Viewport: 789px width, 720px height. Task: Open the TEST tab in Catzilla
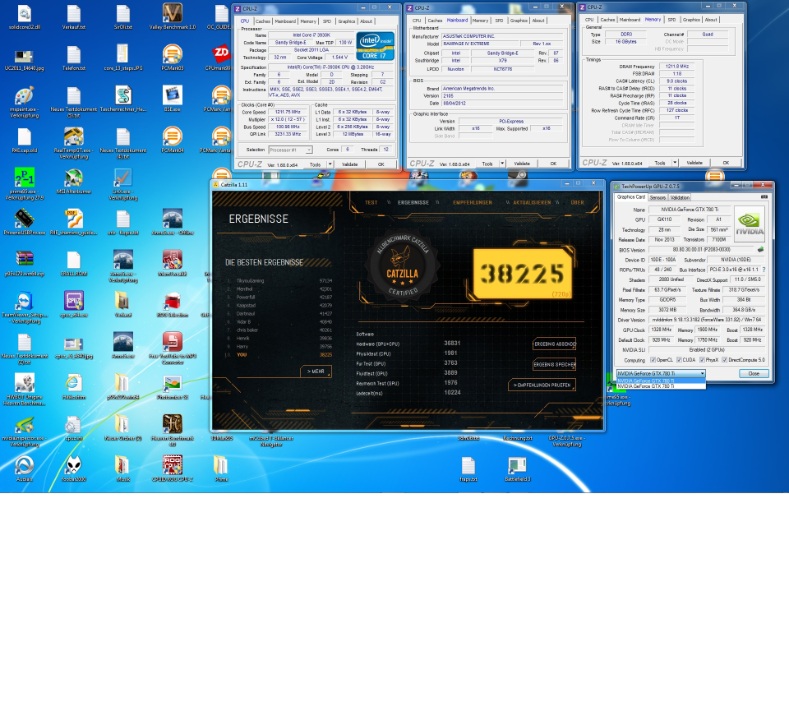371,202
